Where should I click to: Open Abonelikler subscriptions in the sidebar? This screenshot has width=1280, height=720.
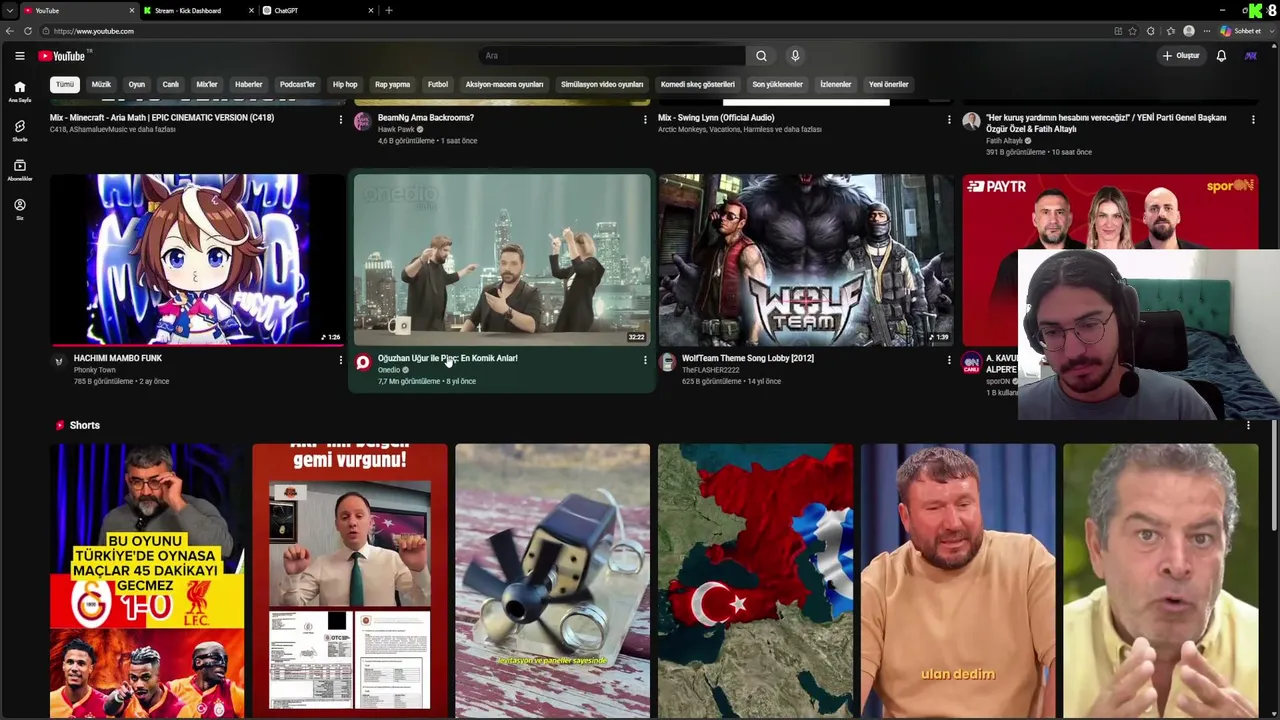click(19, 170)
